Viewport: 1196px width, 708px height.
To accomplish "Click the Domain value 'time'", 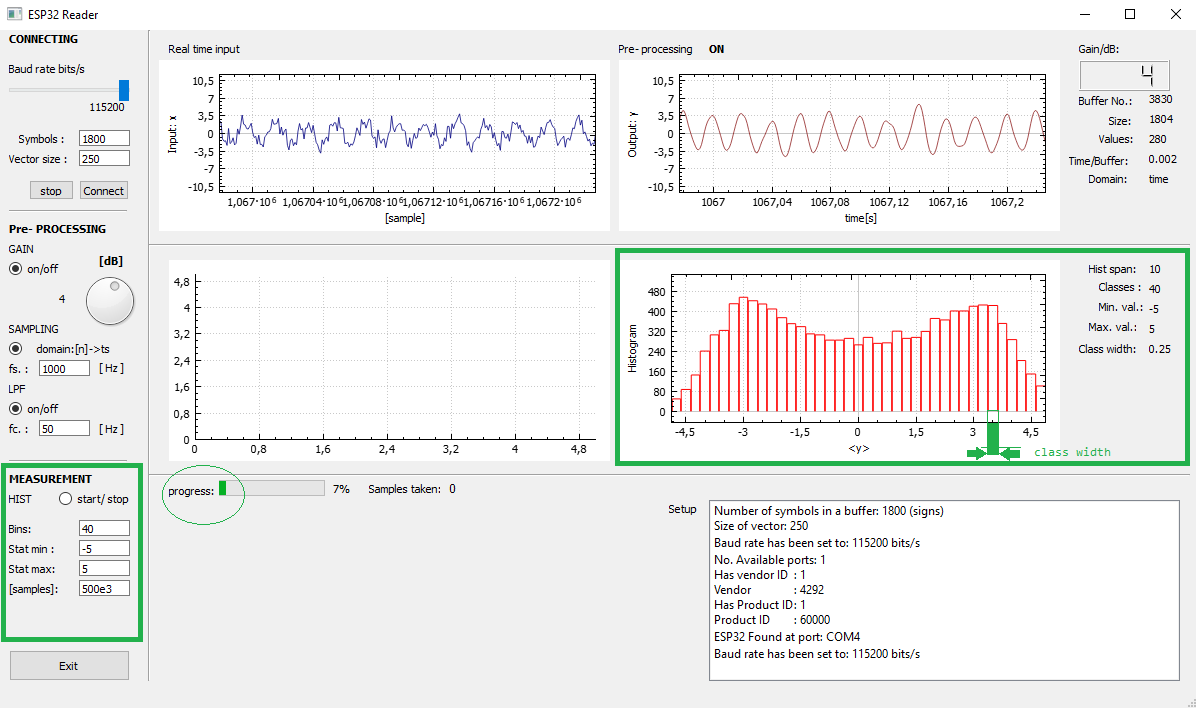I will click(x=1158, y=179).
